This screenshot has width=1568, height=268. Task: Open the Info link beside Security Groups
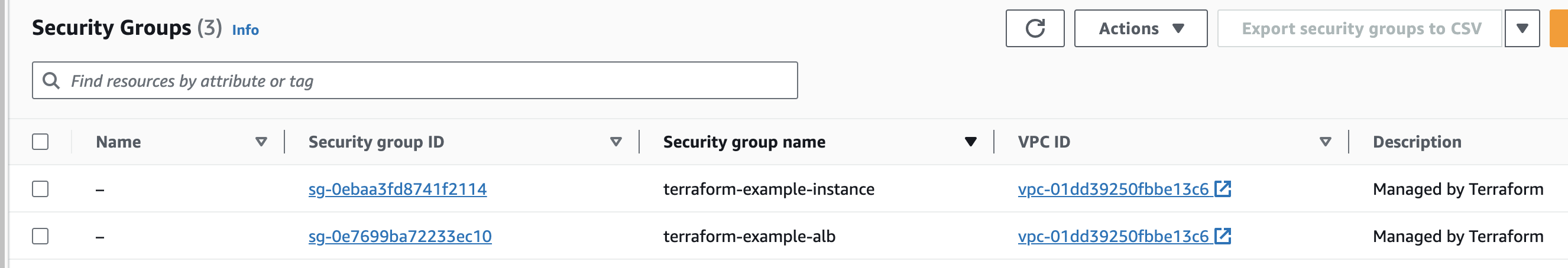(245, 30)
